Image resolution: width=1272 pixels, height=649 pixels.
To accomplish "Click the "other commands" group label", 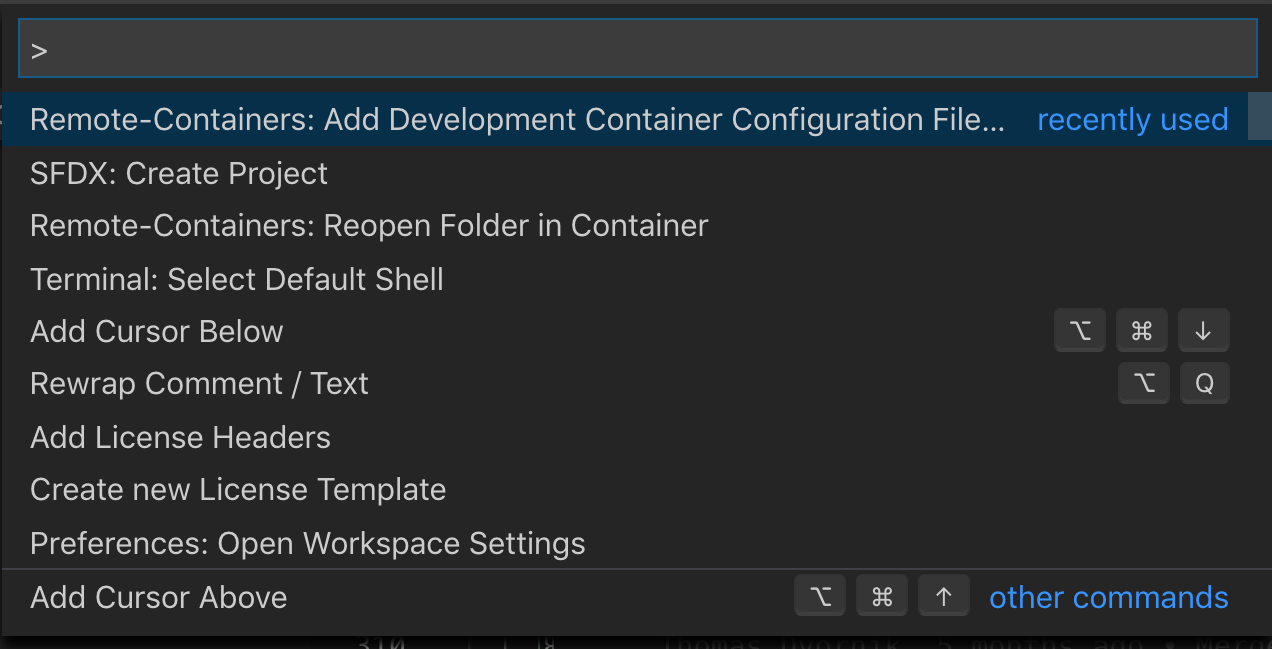I will pos(1108,598).
